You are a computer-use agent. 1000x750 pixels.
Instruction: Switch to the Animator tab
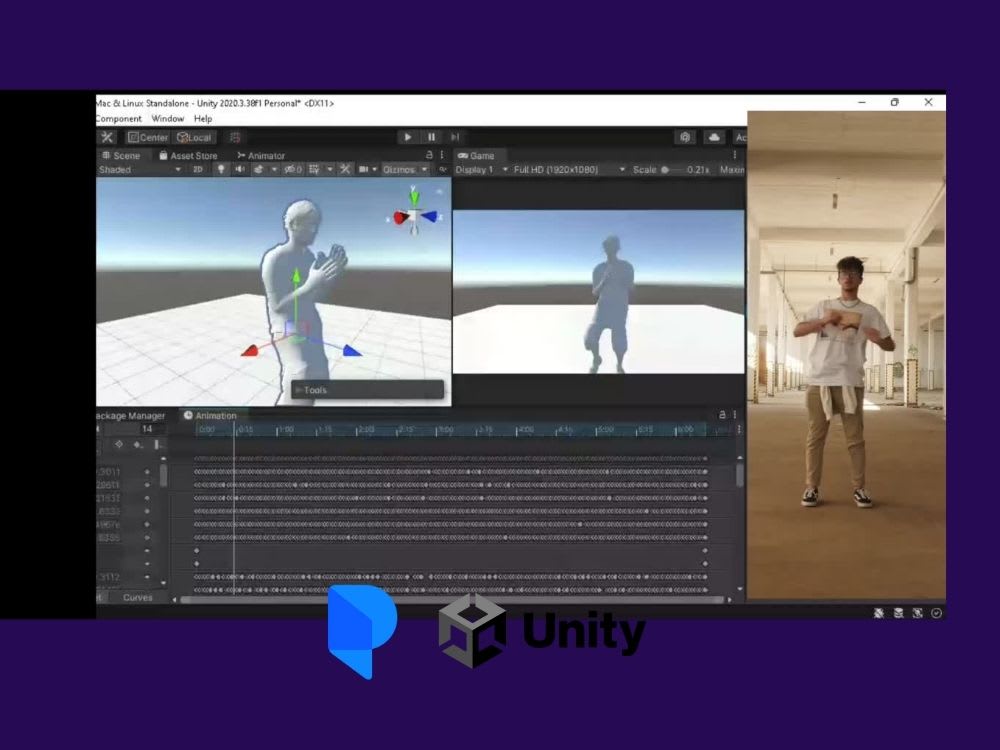pos(261,156)
